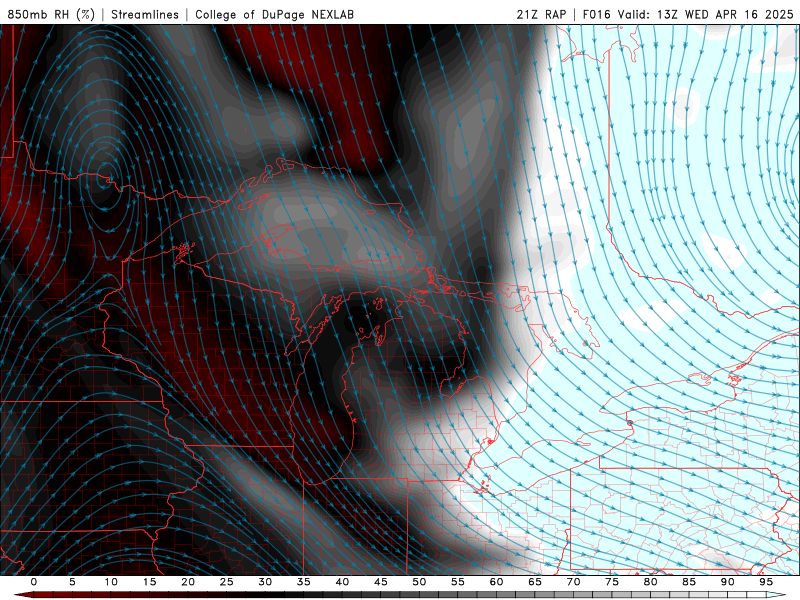Click the 25 value on the color scale
Screen dimensions: 800x600
(227, 582)
